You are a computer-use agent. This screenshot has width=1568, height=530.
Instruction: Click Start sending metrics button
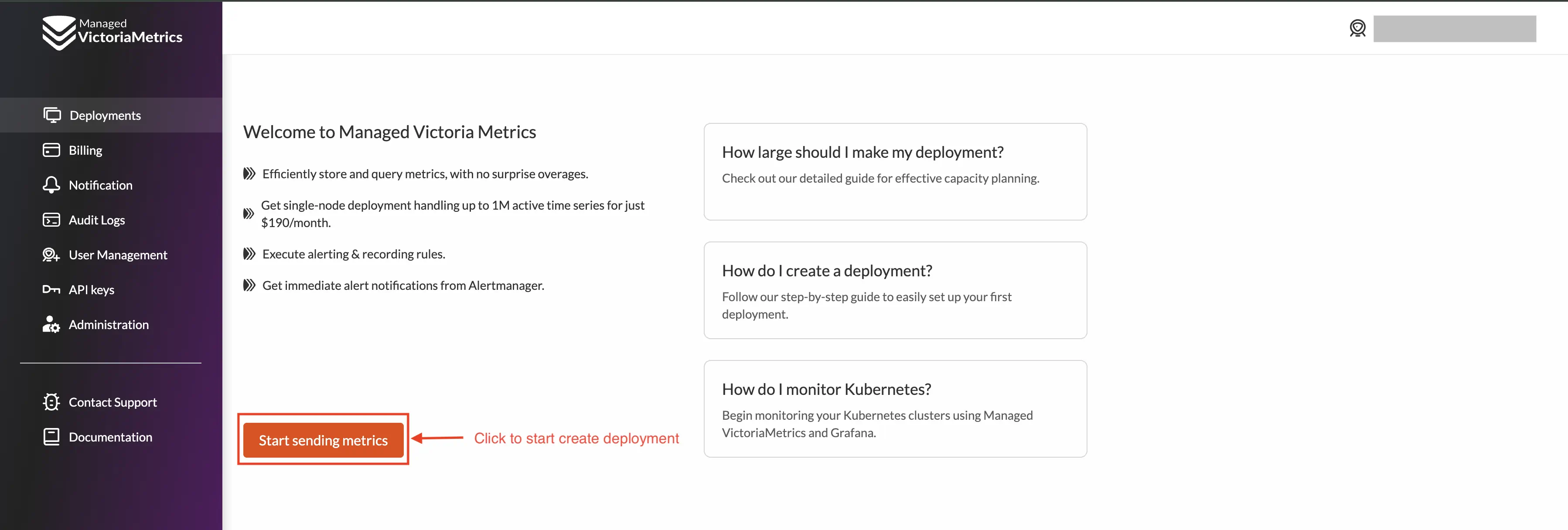[x=323, y=440]
